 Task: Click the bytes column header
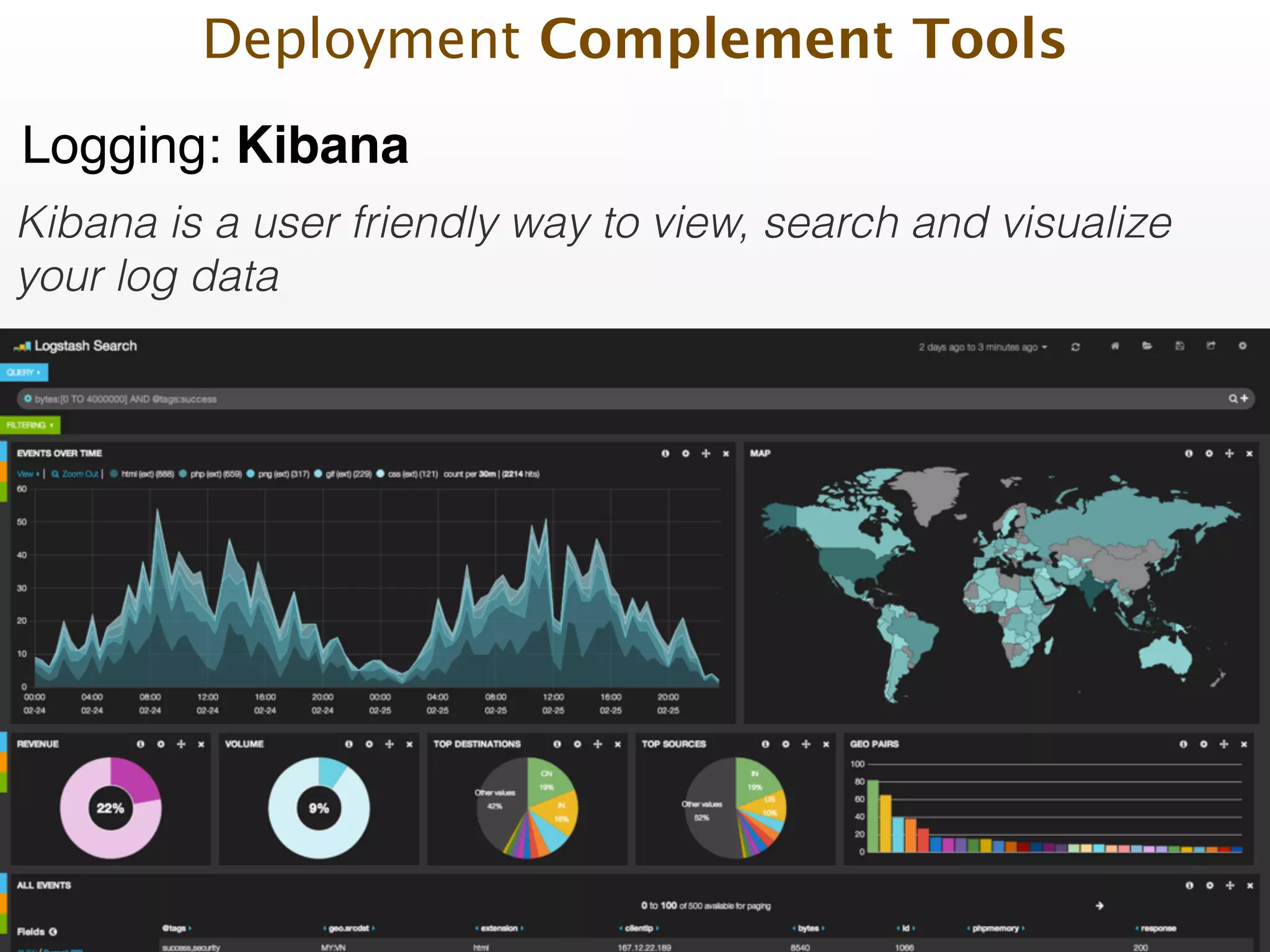coord(809,928)
